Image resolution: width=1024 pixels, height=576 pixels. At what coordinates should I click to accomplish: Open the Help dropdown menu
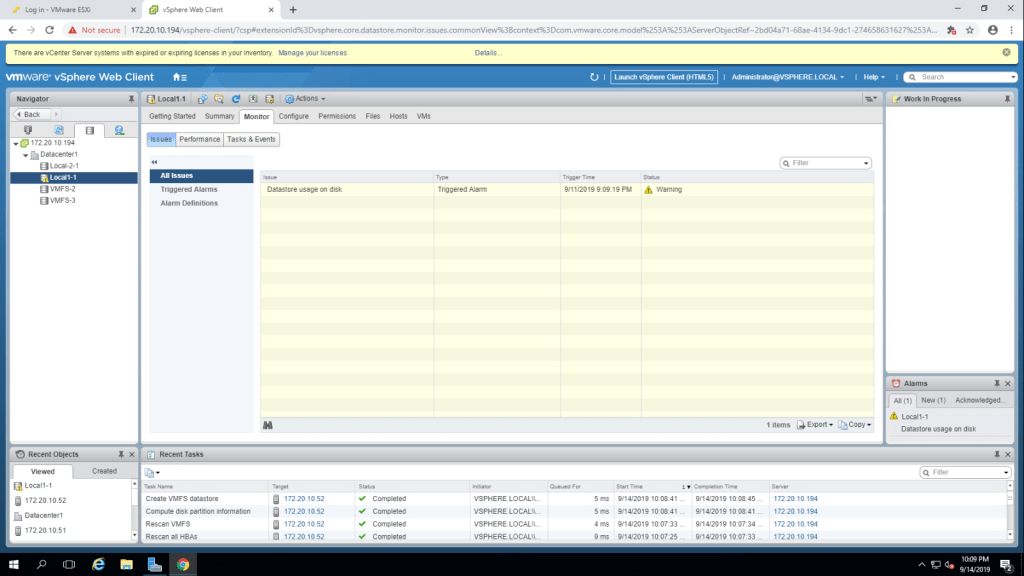(876, 77)
